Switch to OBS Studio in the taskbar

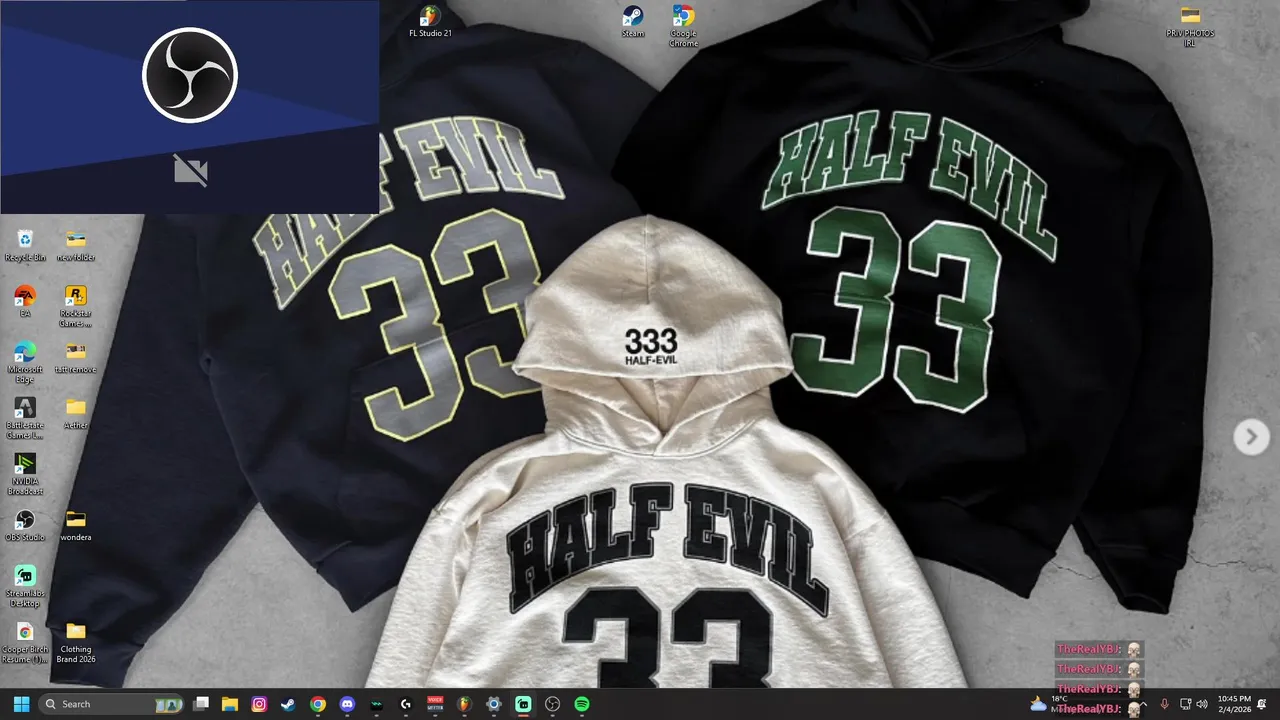click(552, 704)
